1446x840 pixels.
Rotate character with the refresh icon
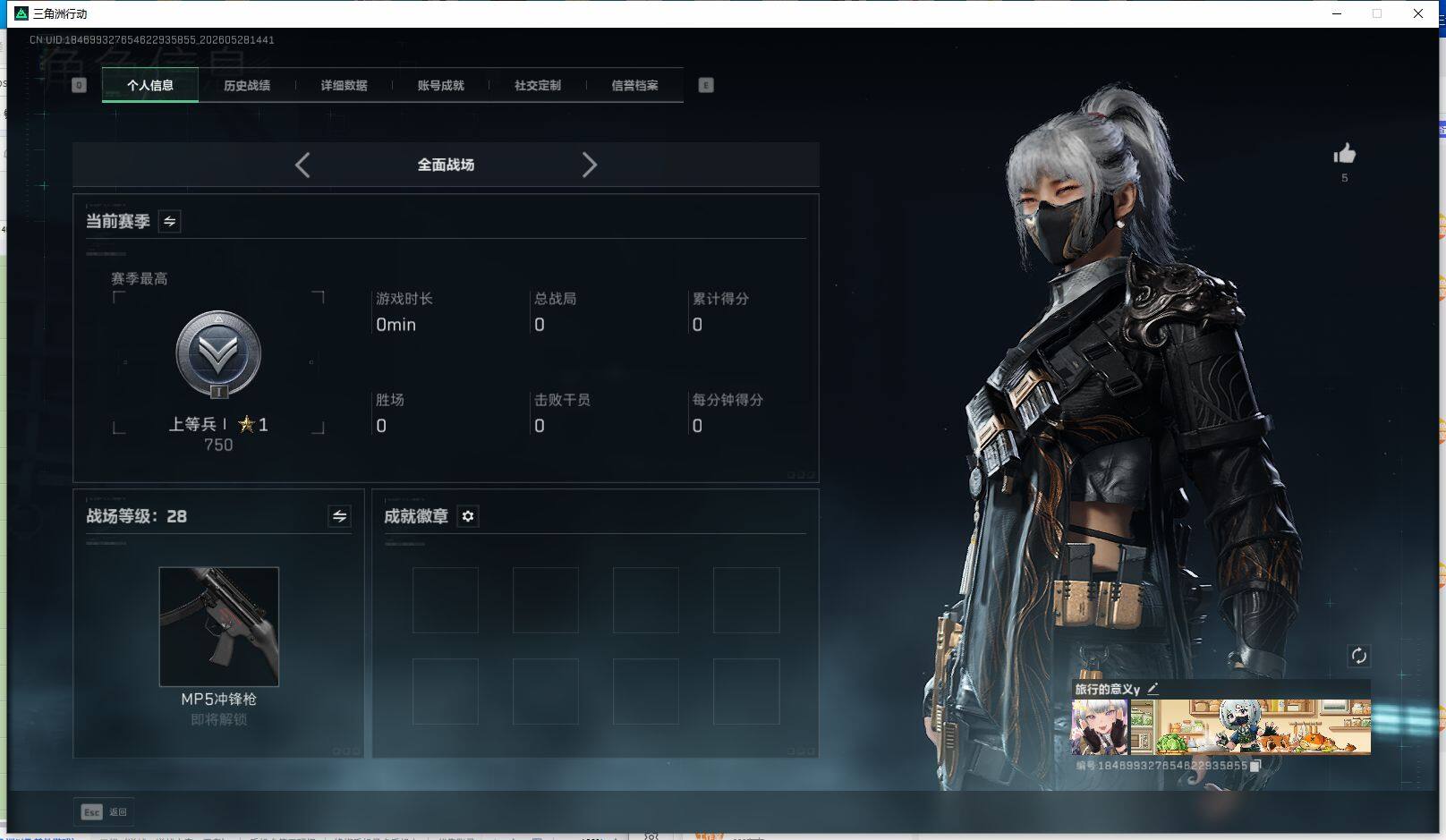(x=1358, y=656)
